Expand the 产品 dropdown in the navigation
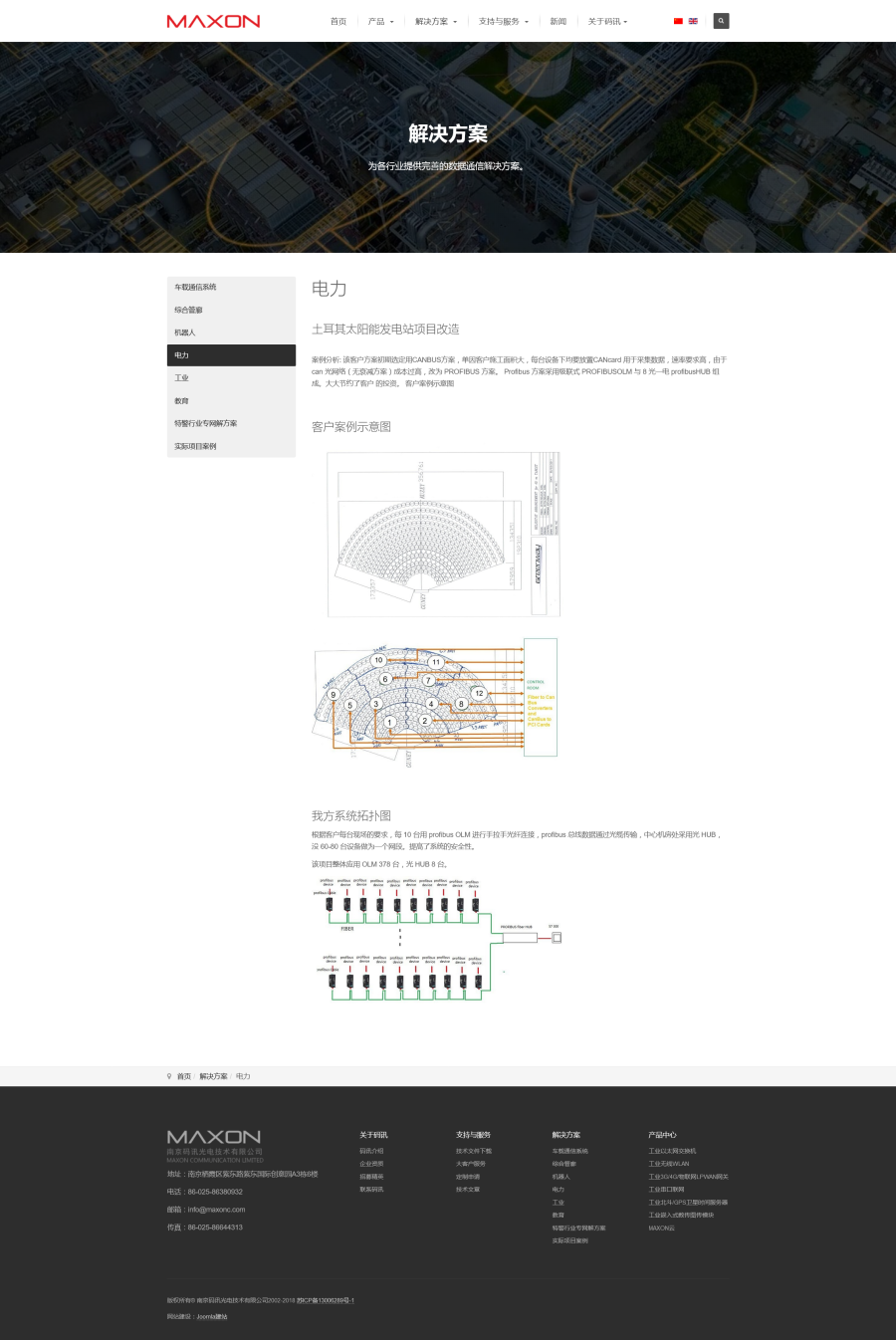The image size is (896, 1340). pos(380,21)
